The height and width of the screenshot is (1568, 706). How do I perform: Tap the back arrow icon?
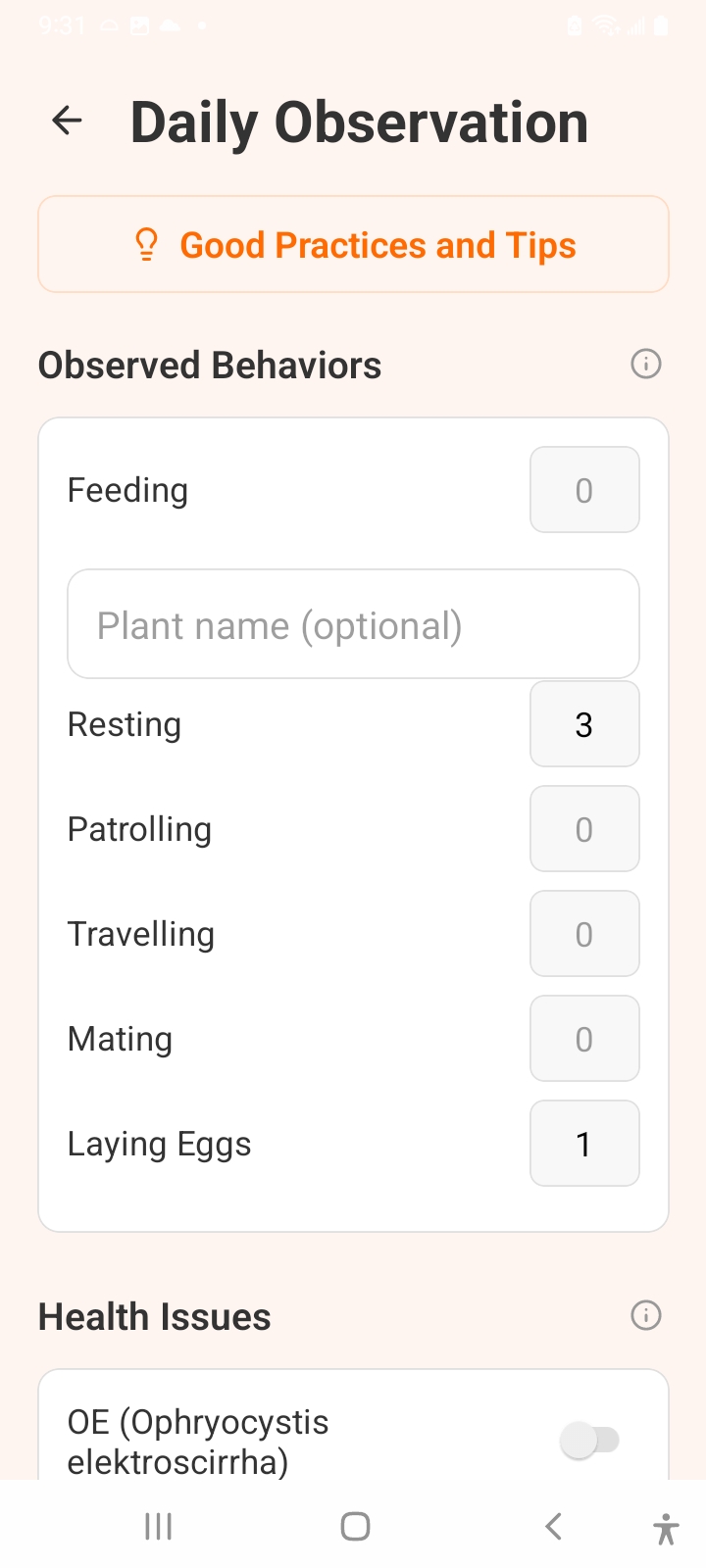pyautogui.click(x=67, y=122)
